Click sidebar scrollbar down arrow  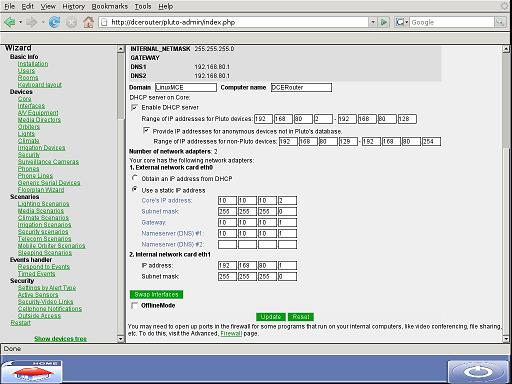coord(121,339)
